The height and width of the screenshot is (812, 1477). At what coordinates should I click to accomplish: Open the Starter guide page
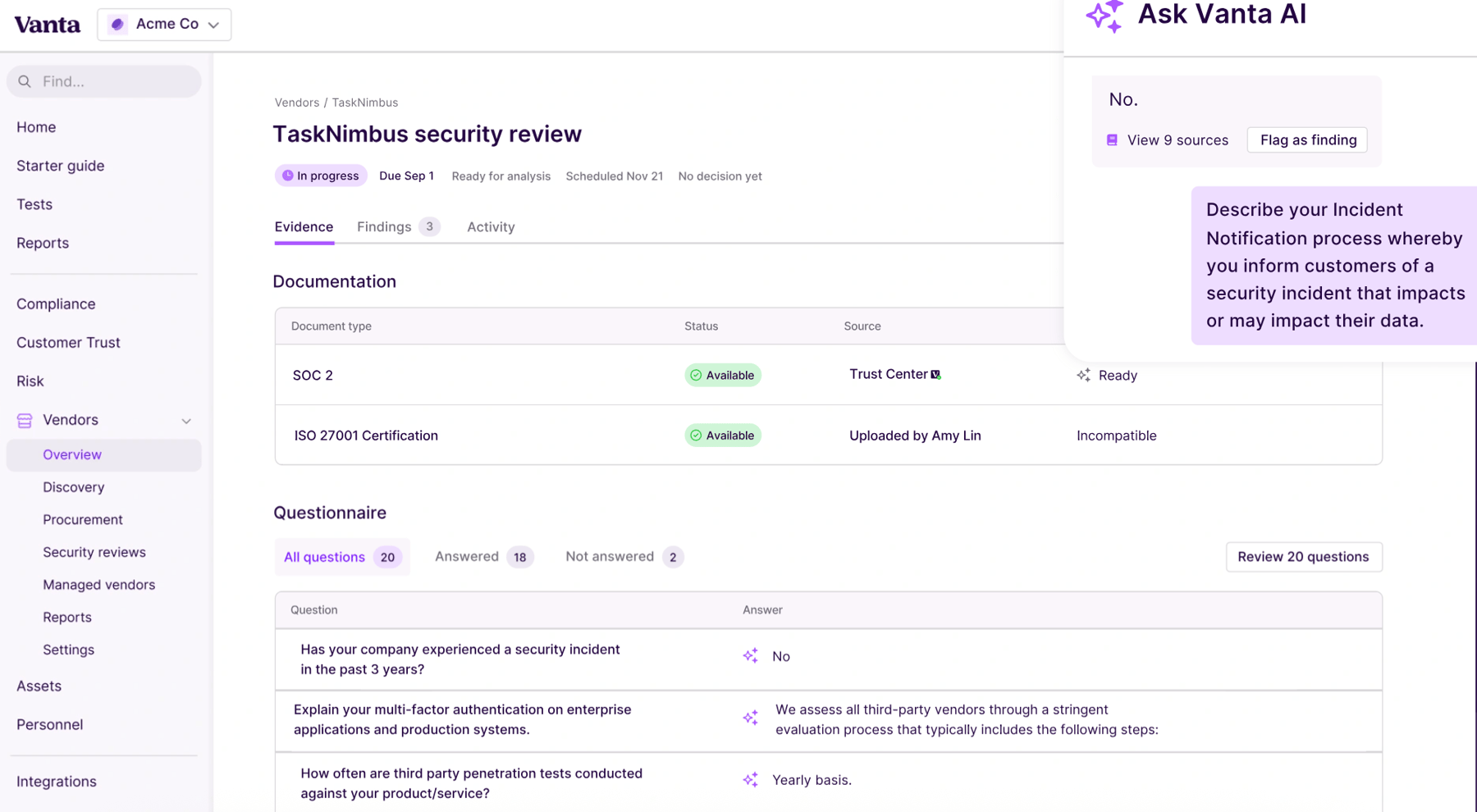pyautogui.click(x=61, y=166)
